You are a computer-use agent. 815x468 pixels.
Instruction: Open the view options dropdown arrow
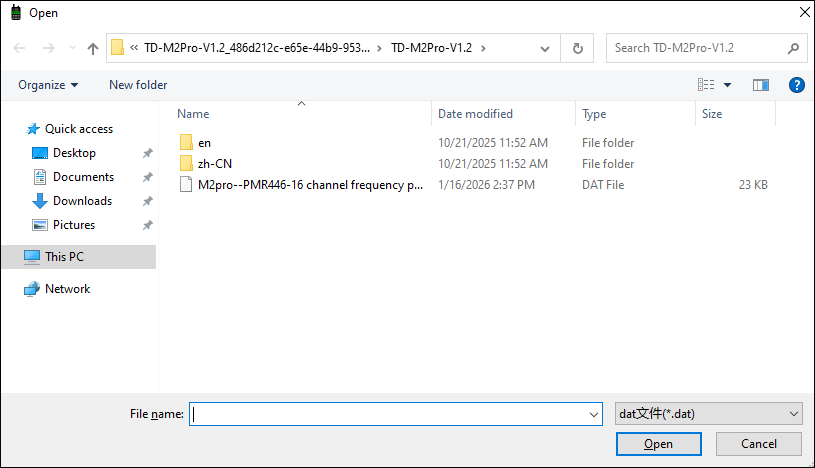(x=727, y=85)
